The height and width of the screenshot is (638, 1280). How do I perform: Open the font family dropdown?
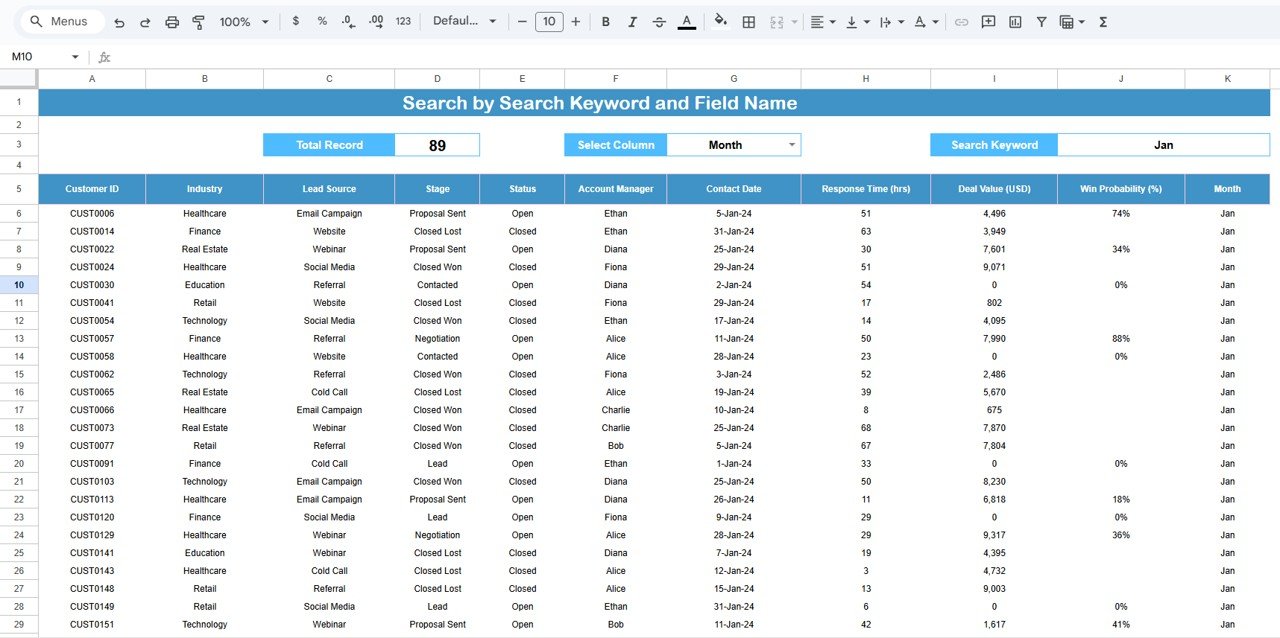(465, 22)
